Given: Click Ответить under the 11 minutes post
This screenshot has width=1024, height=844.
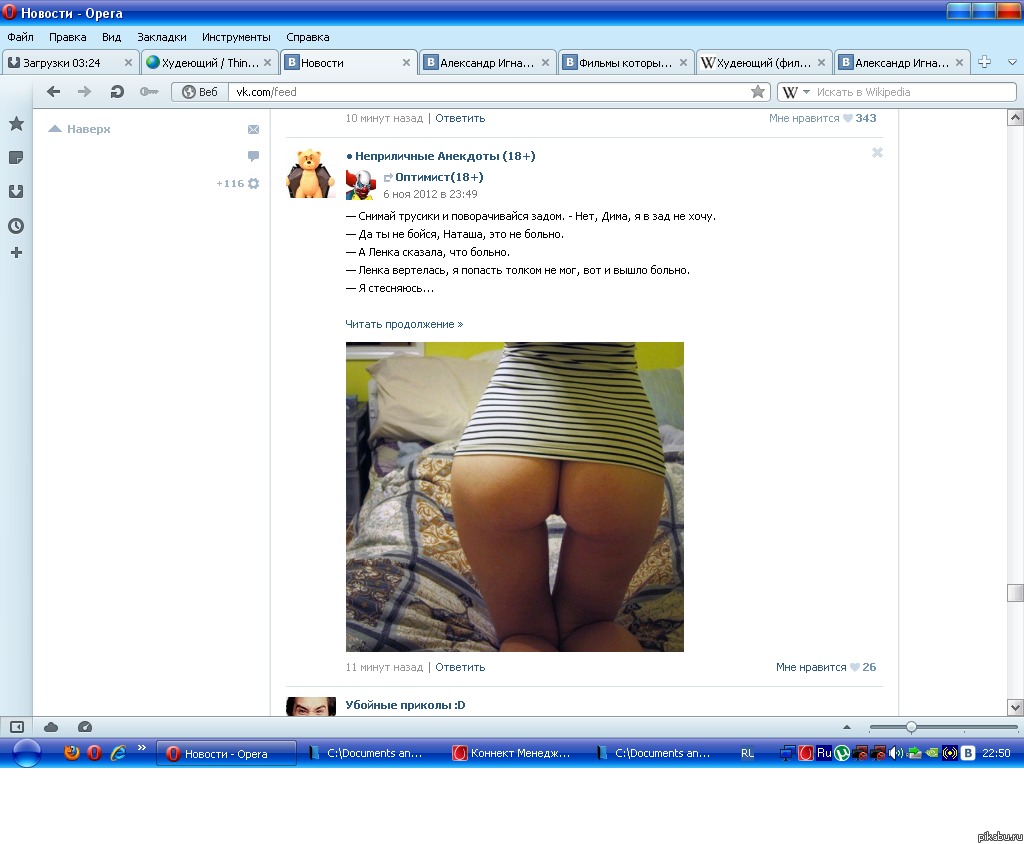Looking at the screenshot, I should click(460, 667).
